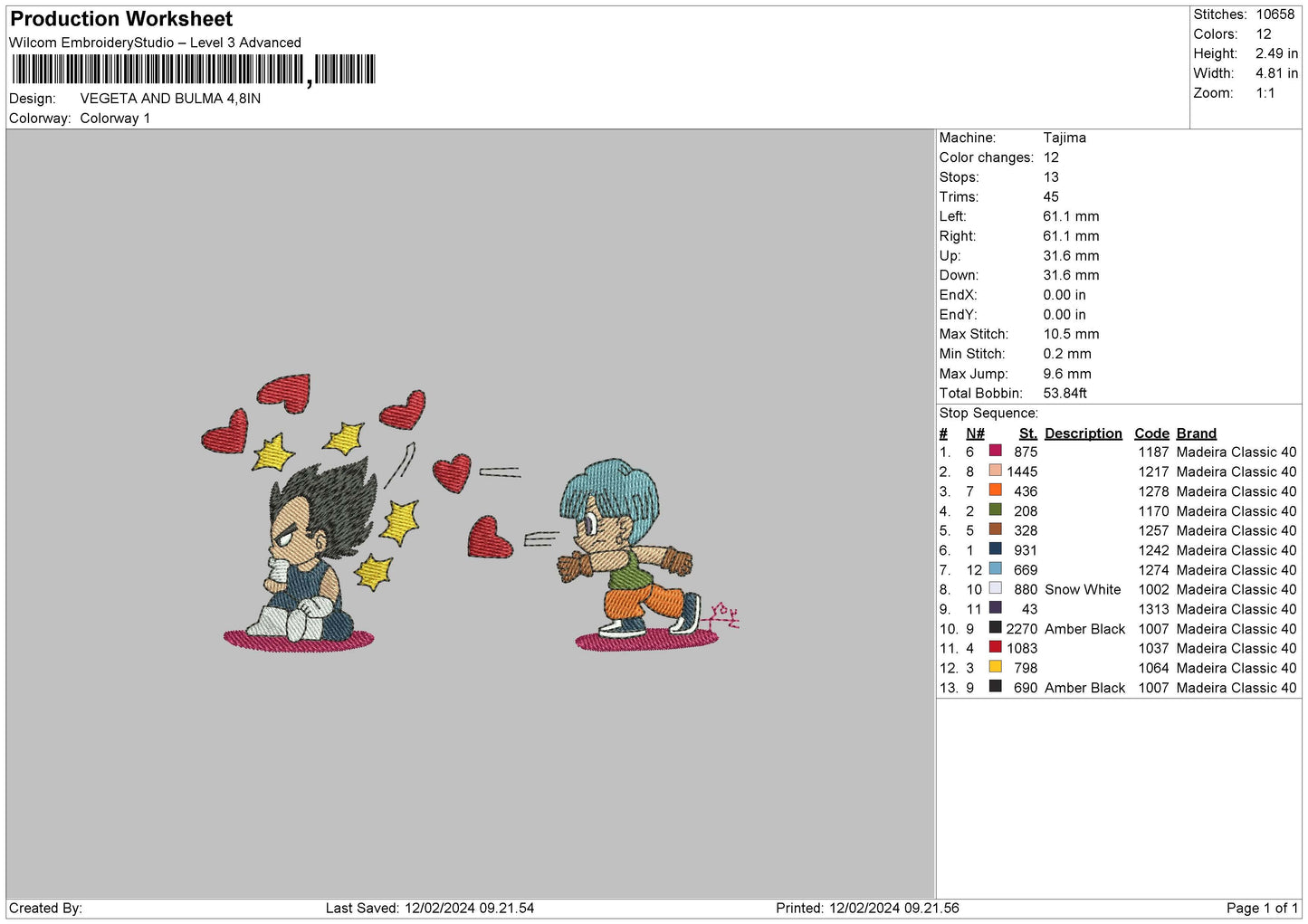Click the Min Stitch value 0.2 mm
Viewport: 1308px width, 924px height.
click(x=1067, y=354)
